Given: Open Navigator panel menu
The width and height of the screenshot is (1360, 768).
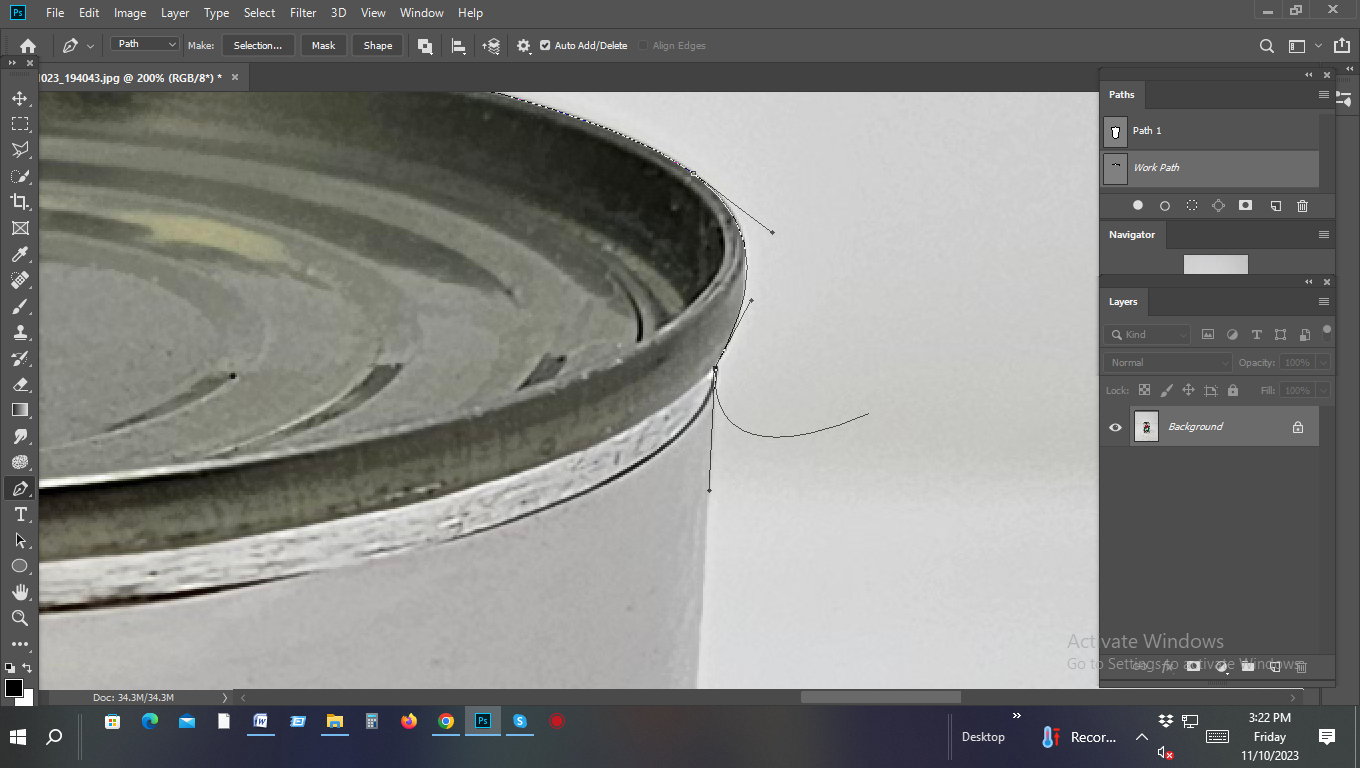Looking at the screenshot, I should pyautogui.click(x=1324, y=234).
